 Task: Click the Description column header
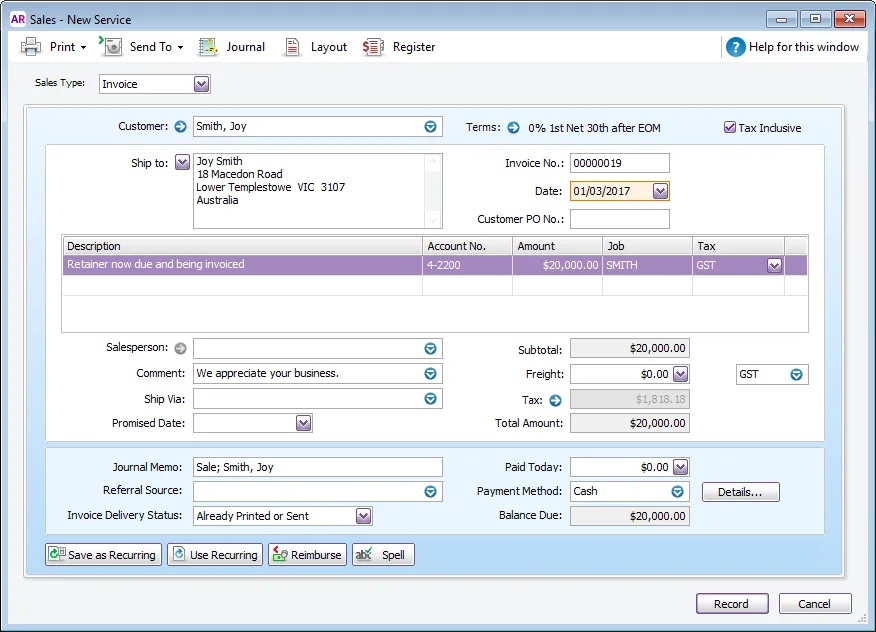click(x=242, y=246)
